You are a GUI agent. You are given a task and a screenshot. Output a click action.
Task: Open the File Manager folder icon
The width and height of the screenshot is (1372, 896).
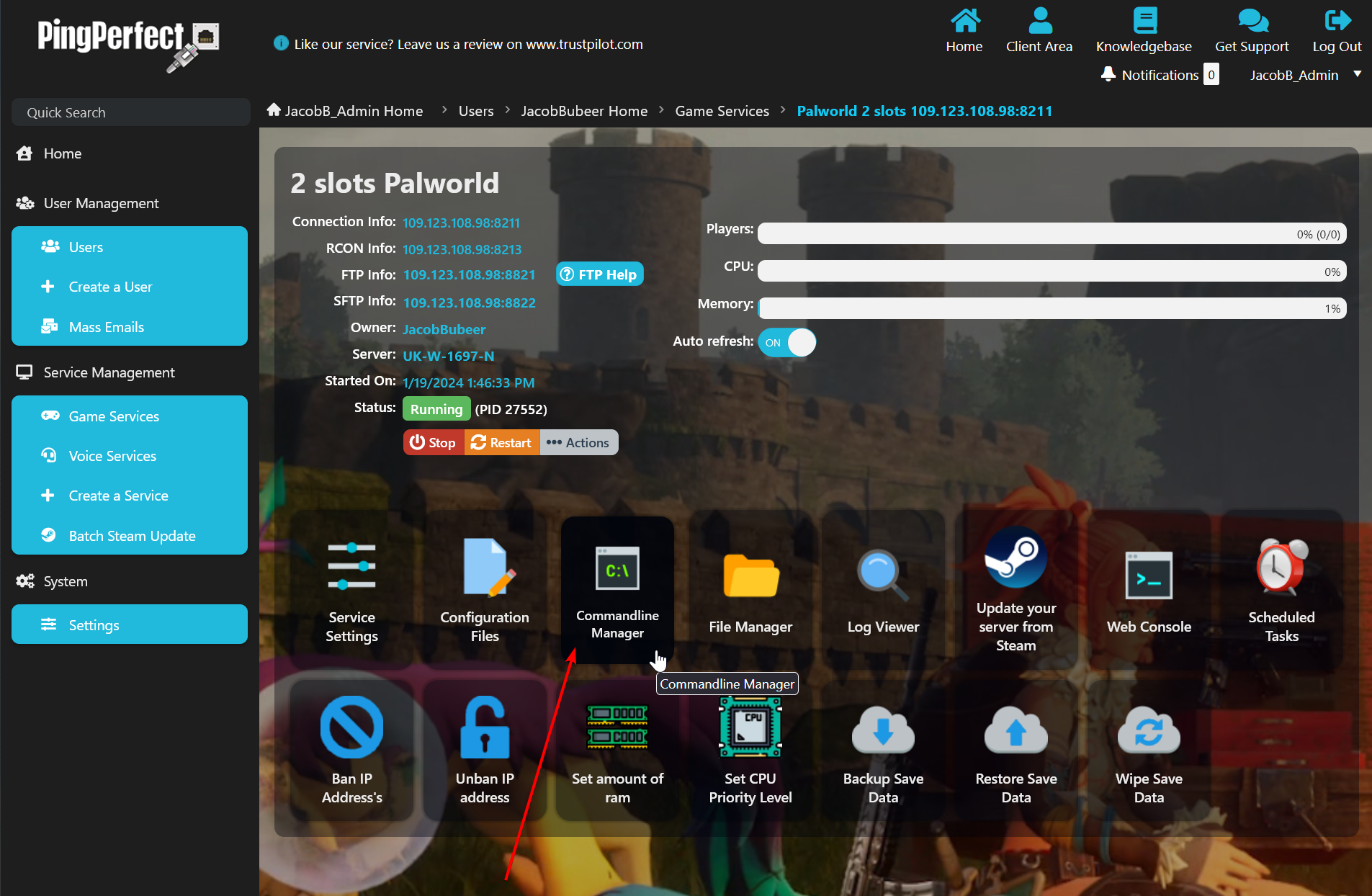coord(750,576)
